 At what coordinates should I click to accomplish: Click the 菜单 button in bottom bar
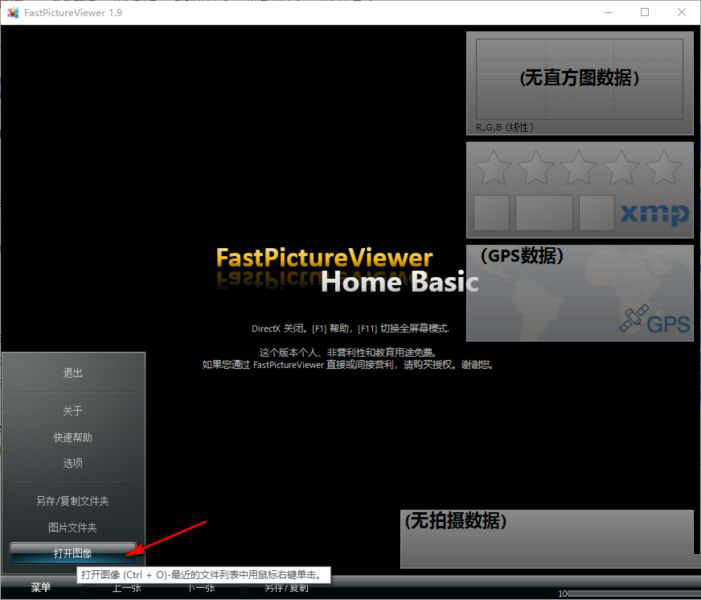(x=41, y=587)
